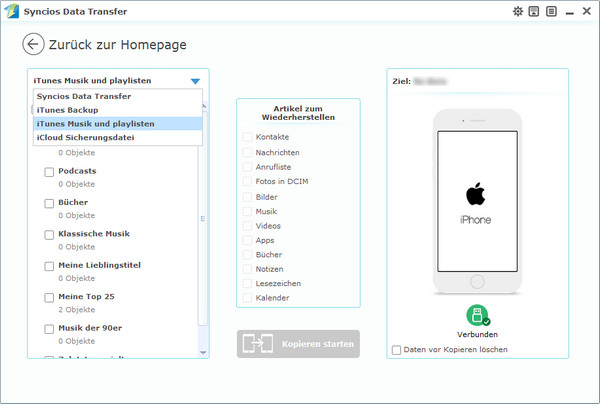Click the Klassische Musik playlist label
This screenshot has height=404, width=600.
[94, 234]
